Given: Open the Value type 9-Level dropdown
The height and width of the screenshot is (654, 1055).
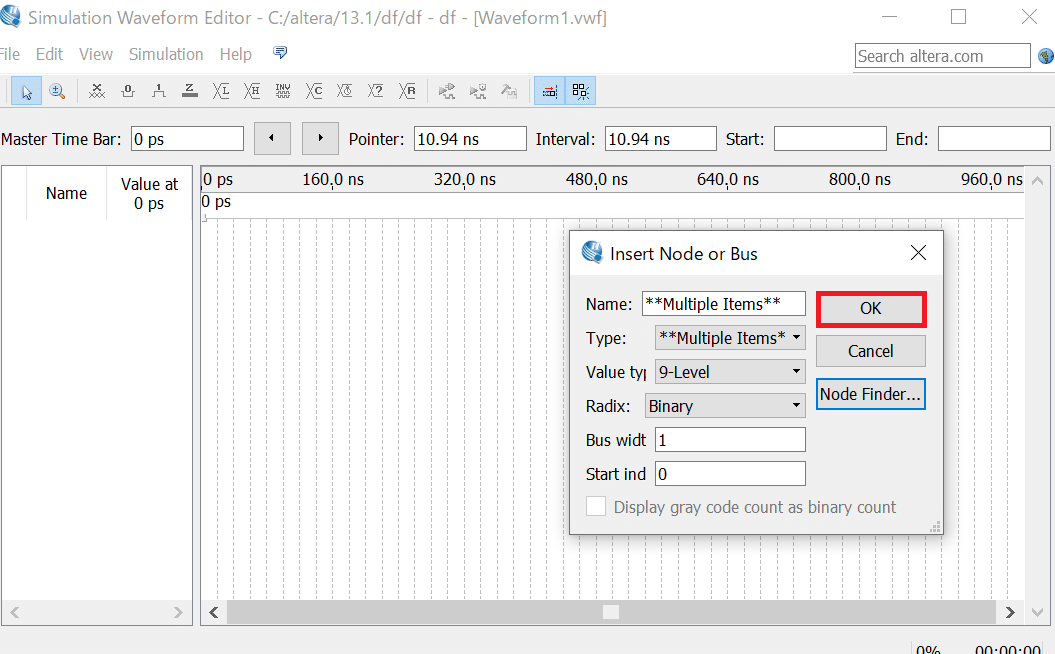Looking at the screenshot, I should 730,371.
